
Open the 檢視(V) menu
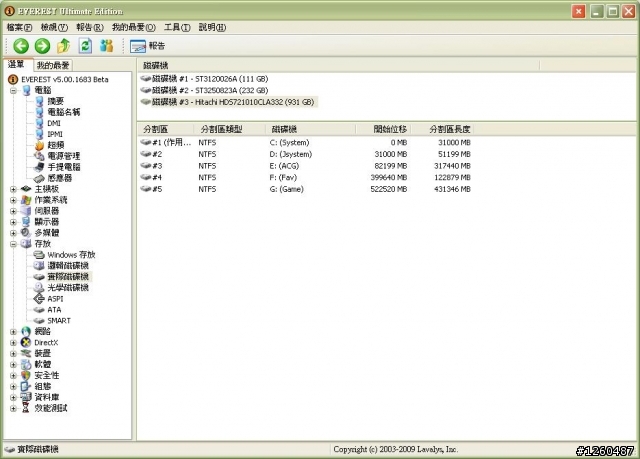[x=54, y=27]
